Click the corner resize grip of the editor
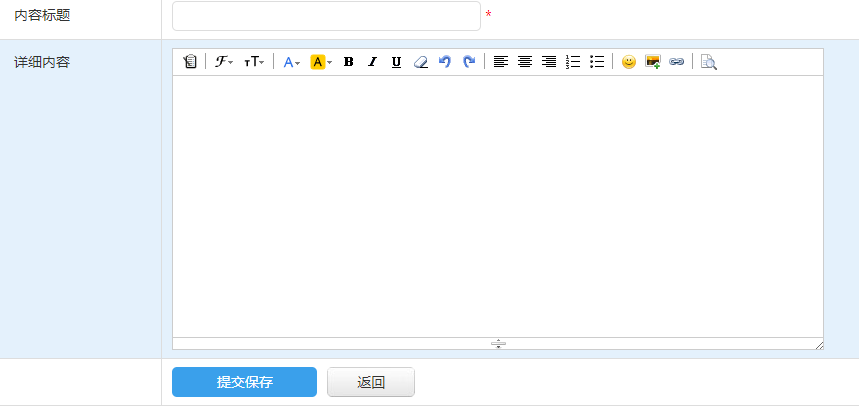The image size is (859, 417). [819, 345]
